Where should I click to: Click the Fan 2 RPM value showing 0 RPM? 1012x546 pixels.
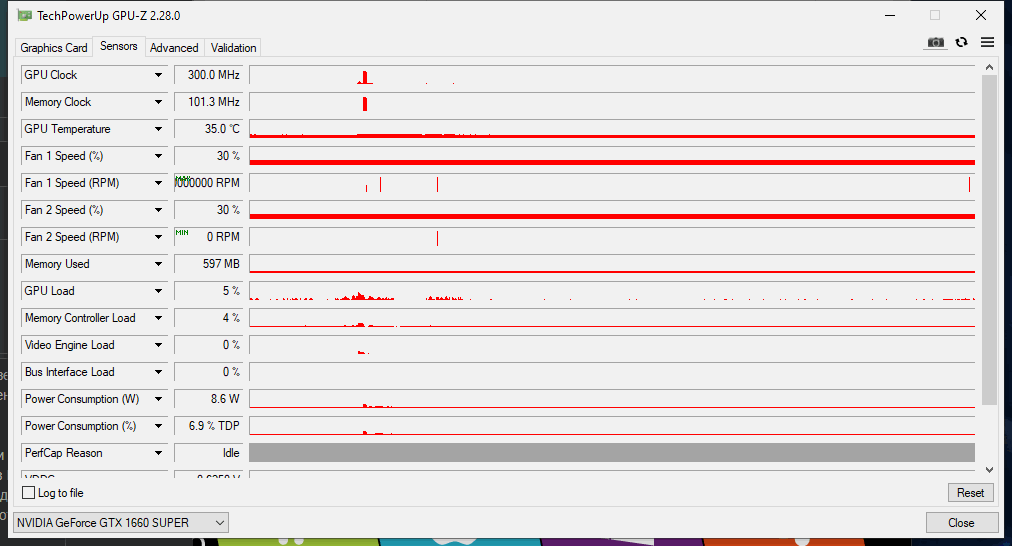pyautogui.click(x=209, y=237)
